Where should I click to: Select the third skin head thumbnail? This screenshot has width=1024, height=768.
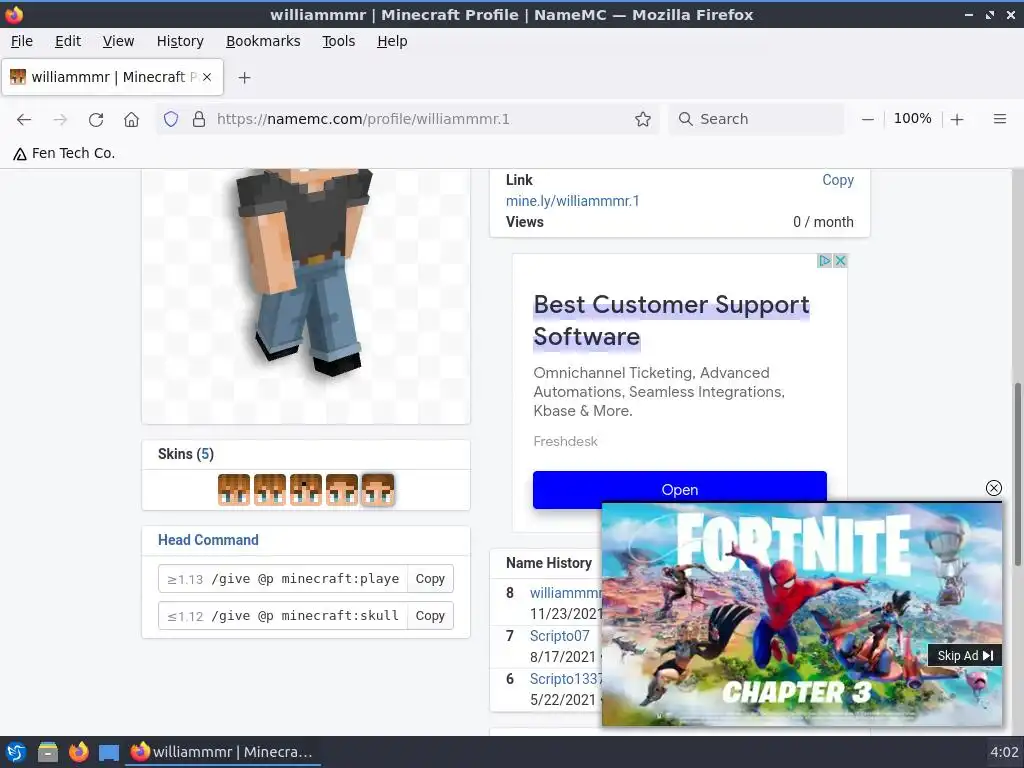click(306, 490)
